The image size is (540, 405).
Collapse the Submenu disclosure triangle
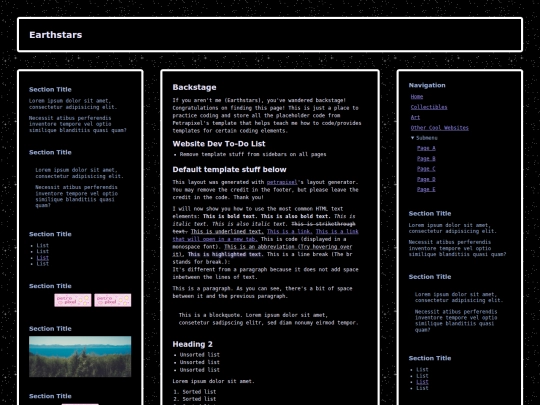point(413,138)
